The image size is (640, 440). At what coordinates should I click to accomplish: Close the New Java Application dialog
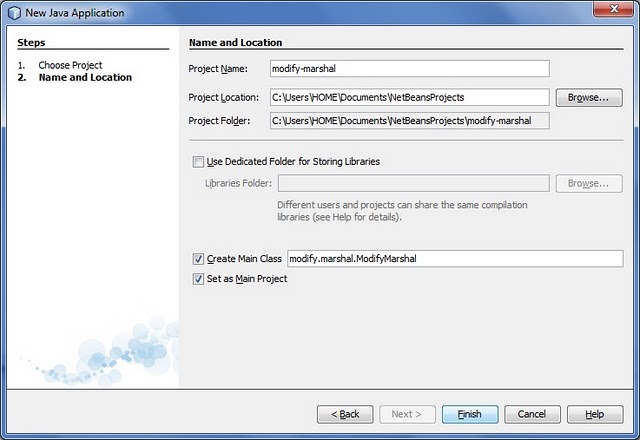(x=613, y=9)
